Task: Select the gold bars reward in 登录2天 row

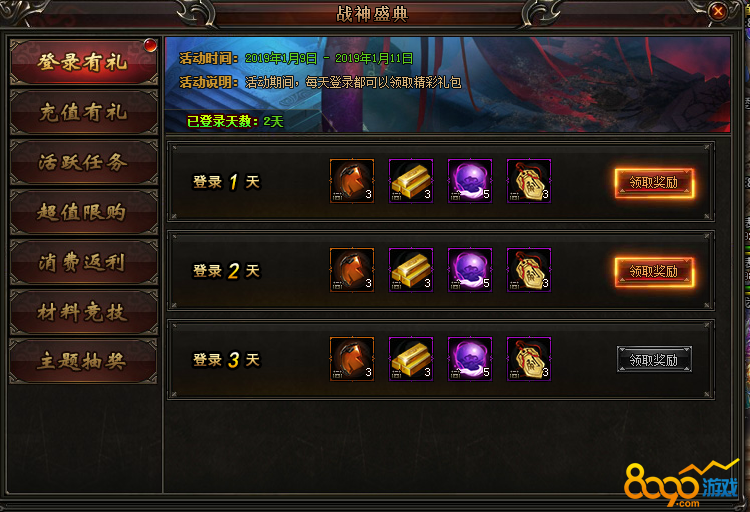Action: pyautogui.click(x=411, y=270)
